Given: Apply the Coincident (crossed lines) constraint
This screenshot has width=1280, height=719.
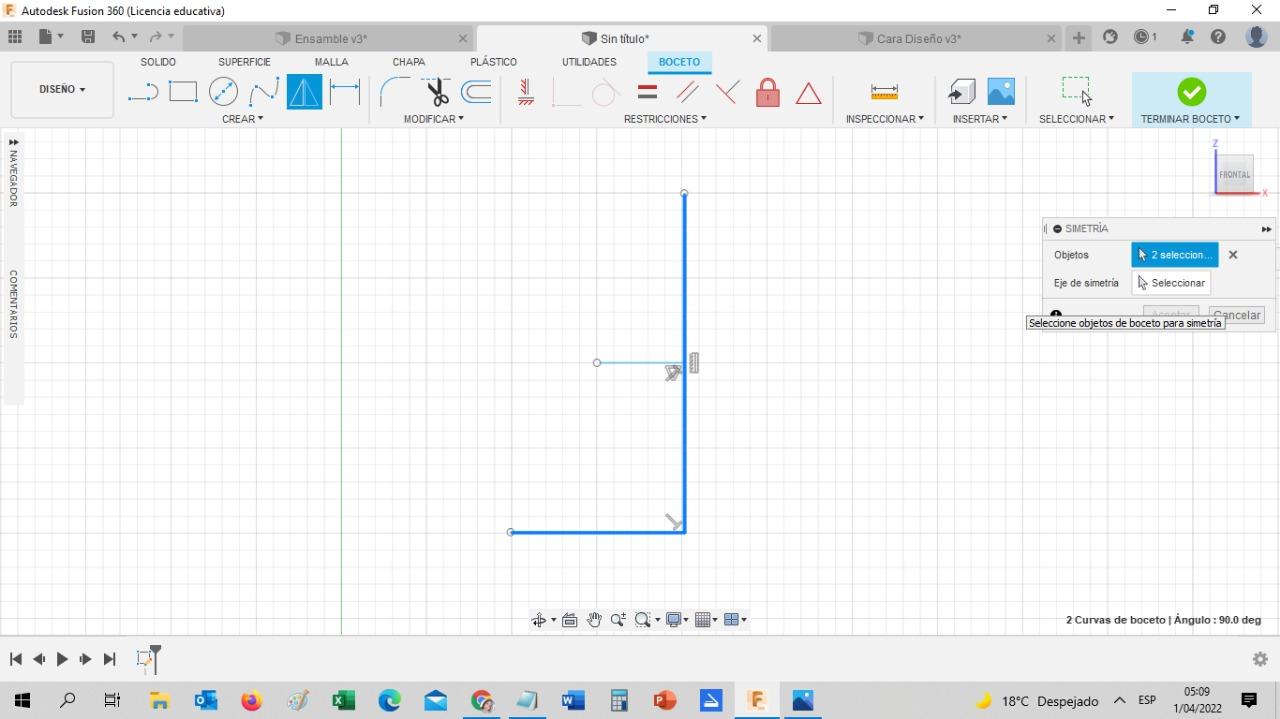Looking at the screenshot, I should pos(727,93).
